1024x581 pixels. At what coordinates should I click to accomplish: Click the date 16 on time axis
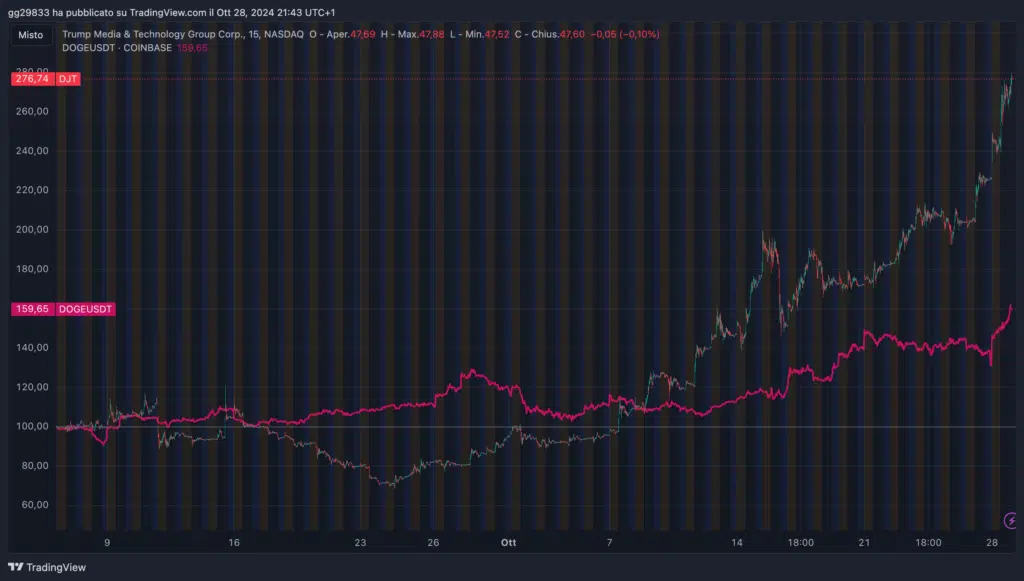pos(234,542)
